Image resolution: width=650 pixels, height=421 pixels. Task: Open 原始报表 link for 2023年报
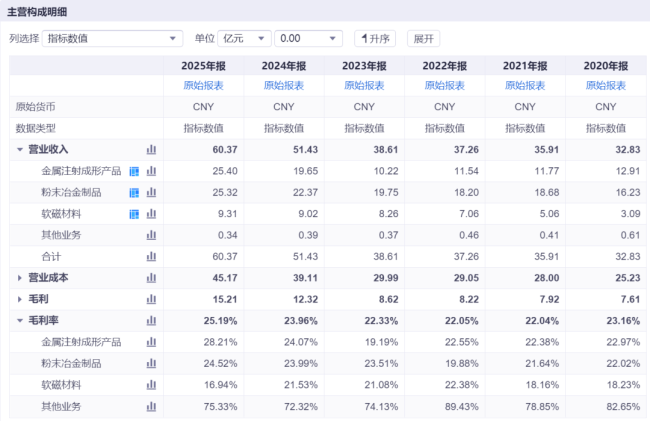click(364, 86)
